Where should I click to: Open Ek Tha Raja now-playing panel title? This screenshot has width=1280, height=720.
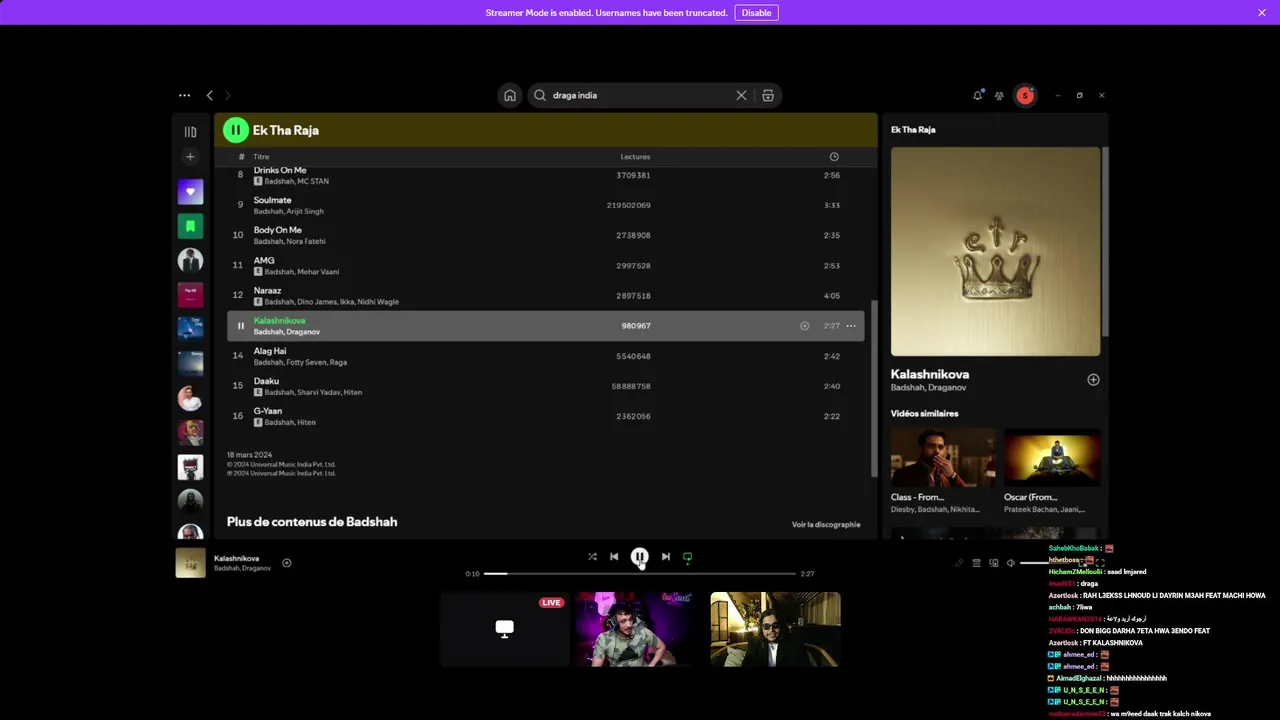click(913, 130)
